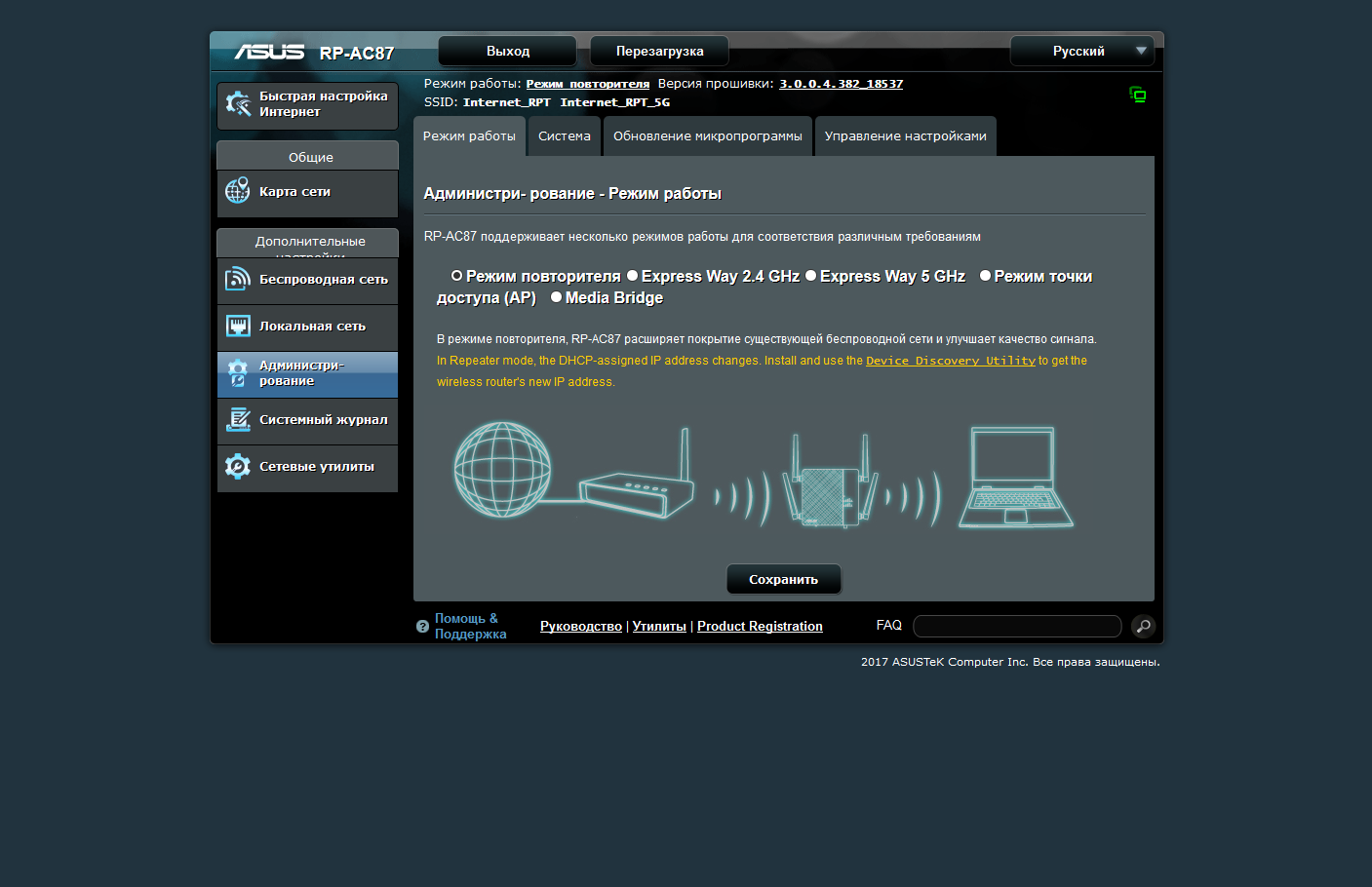
Task: Open Сетевые утилиты in sidebar
Action: click(x=307, y=467)
